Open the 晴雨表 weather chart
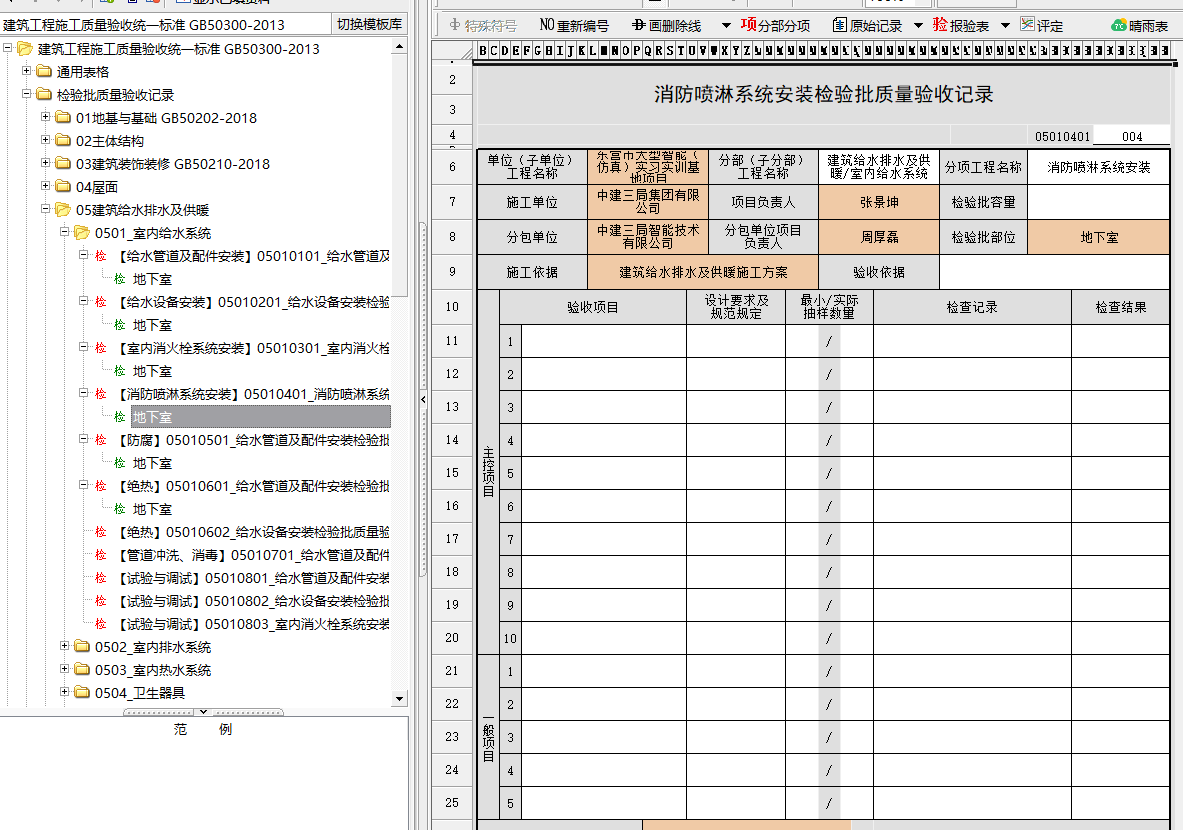Image resolution: width=1183 pixels, height=830 pixels. tap(1139, 26)
